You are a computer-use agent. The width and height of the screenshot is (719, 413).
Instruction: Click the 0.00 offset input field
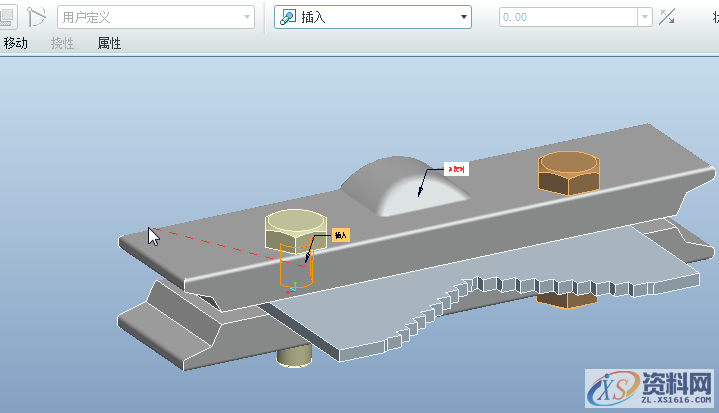tap(567, 17)
